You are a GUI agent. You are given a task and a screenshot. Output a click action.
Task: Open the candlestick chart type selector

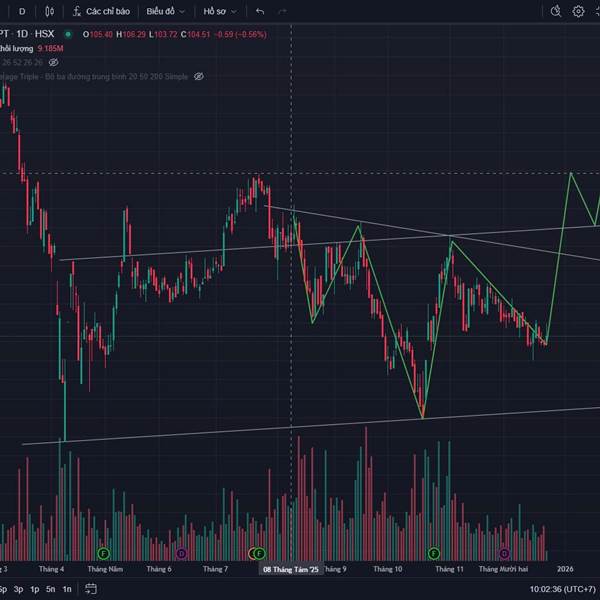49,11
